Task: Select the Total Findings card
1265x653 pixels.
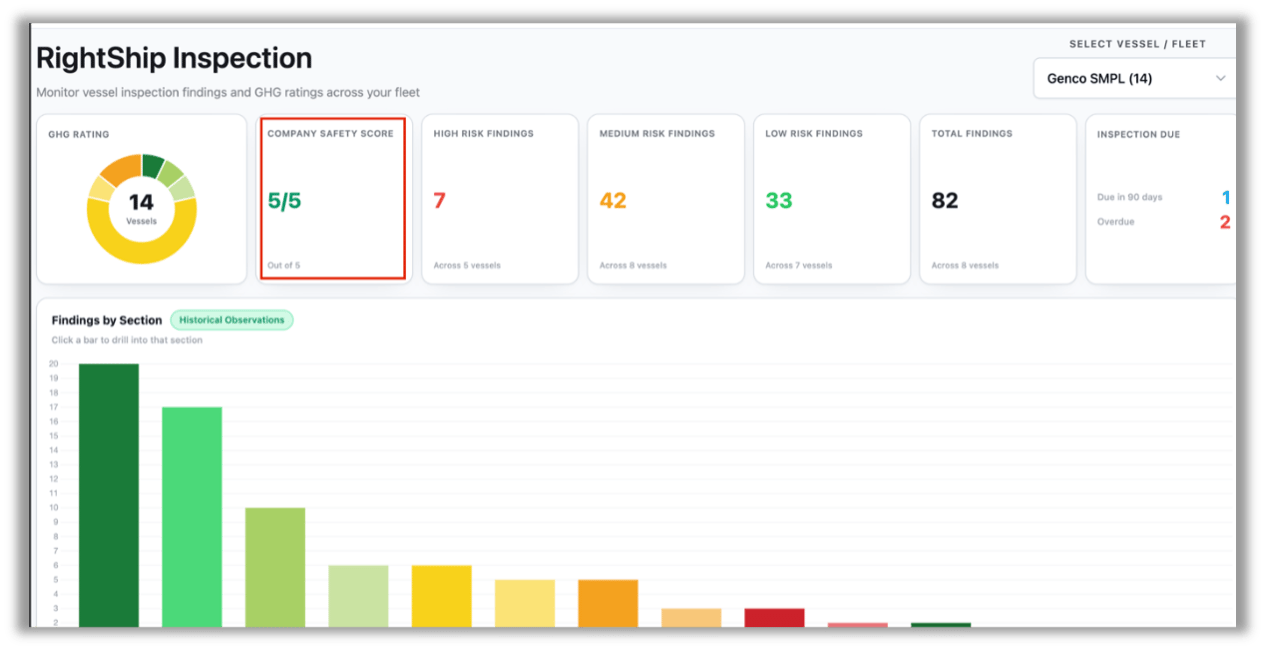Action: tap(998, 199)
